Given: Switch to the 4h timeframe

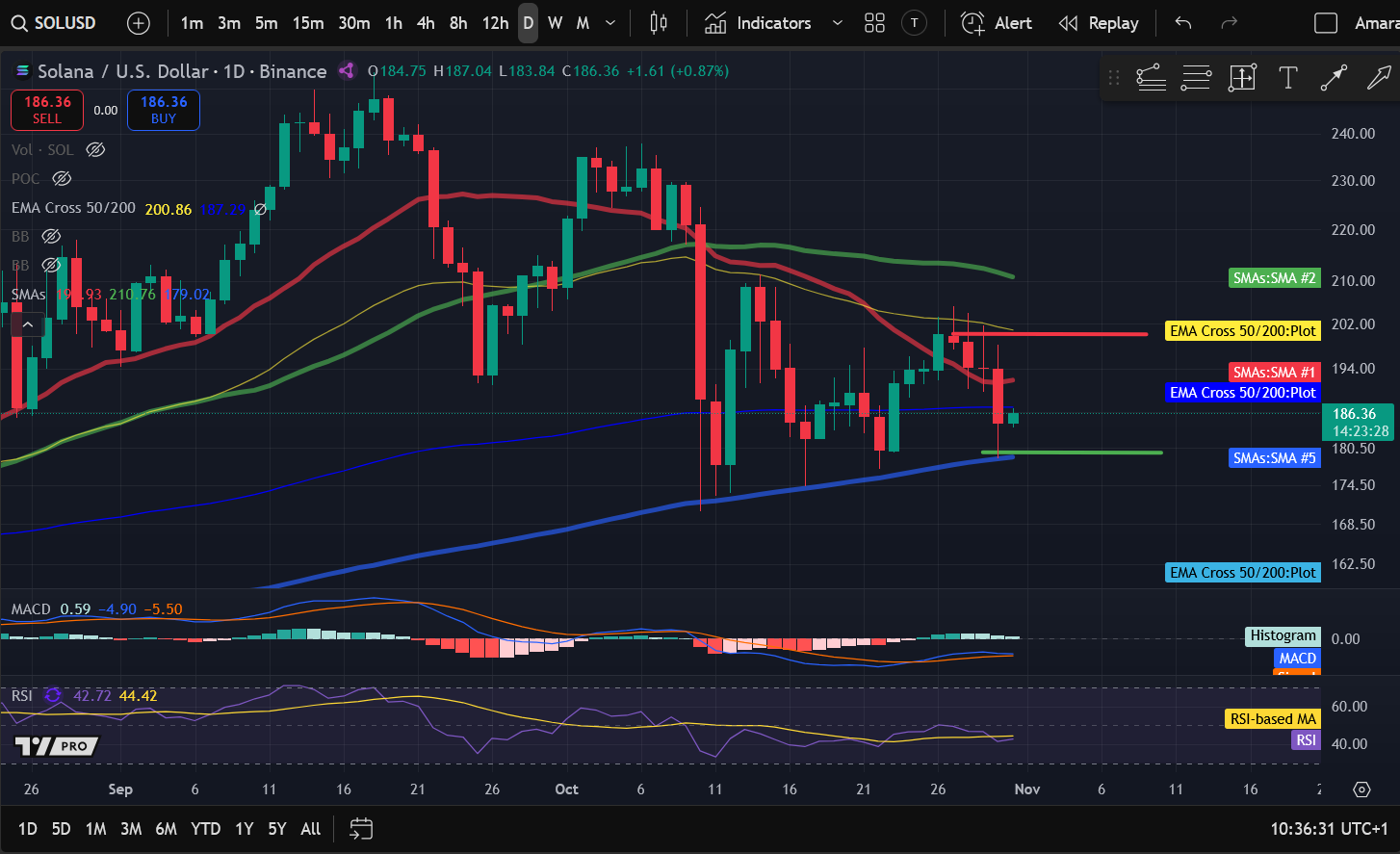Looking at the screenshot, I should coord(426,22).
